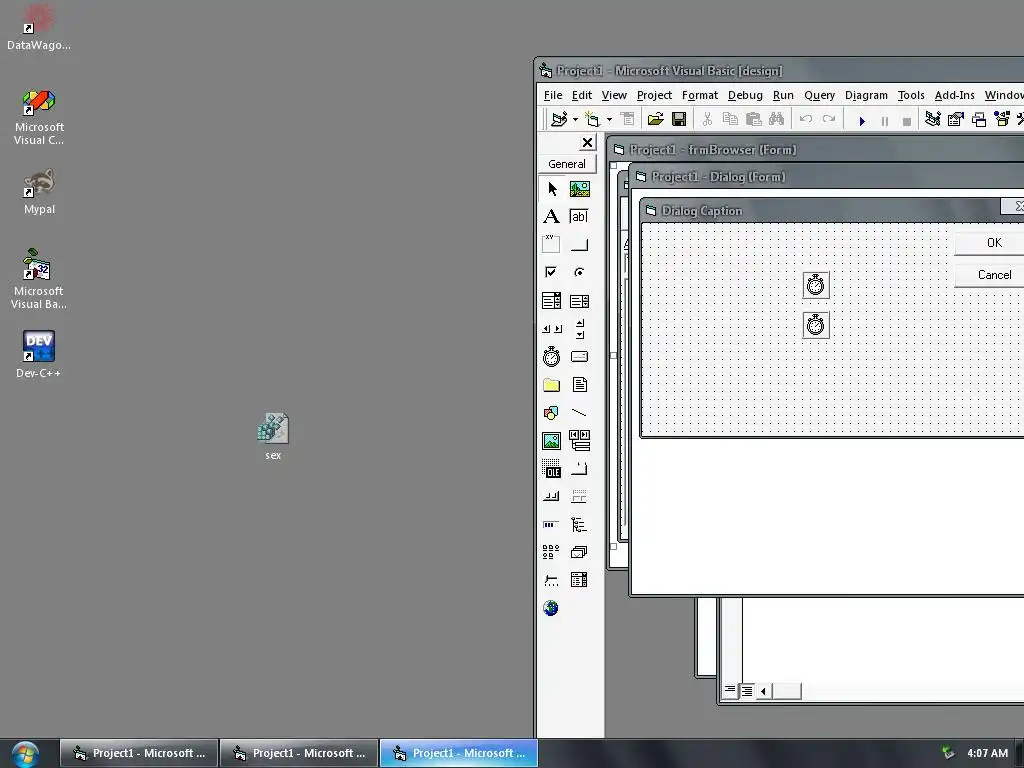Select the TextBox control tool
This screenshot has width=1024, height=768.
point(579,217)
